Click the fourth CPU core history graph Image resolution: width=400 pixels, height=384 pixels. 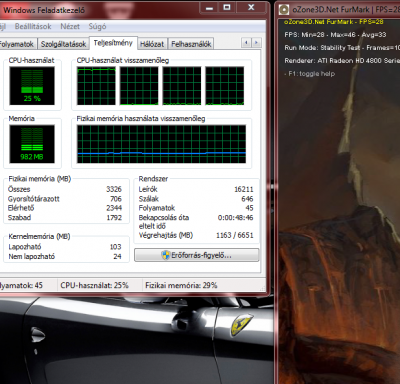click(x=224, y=86)
